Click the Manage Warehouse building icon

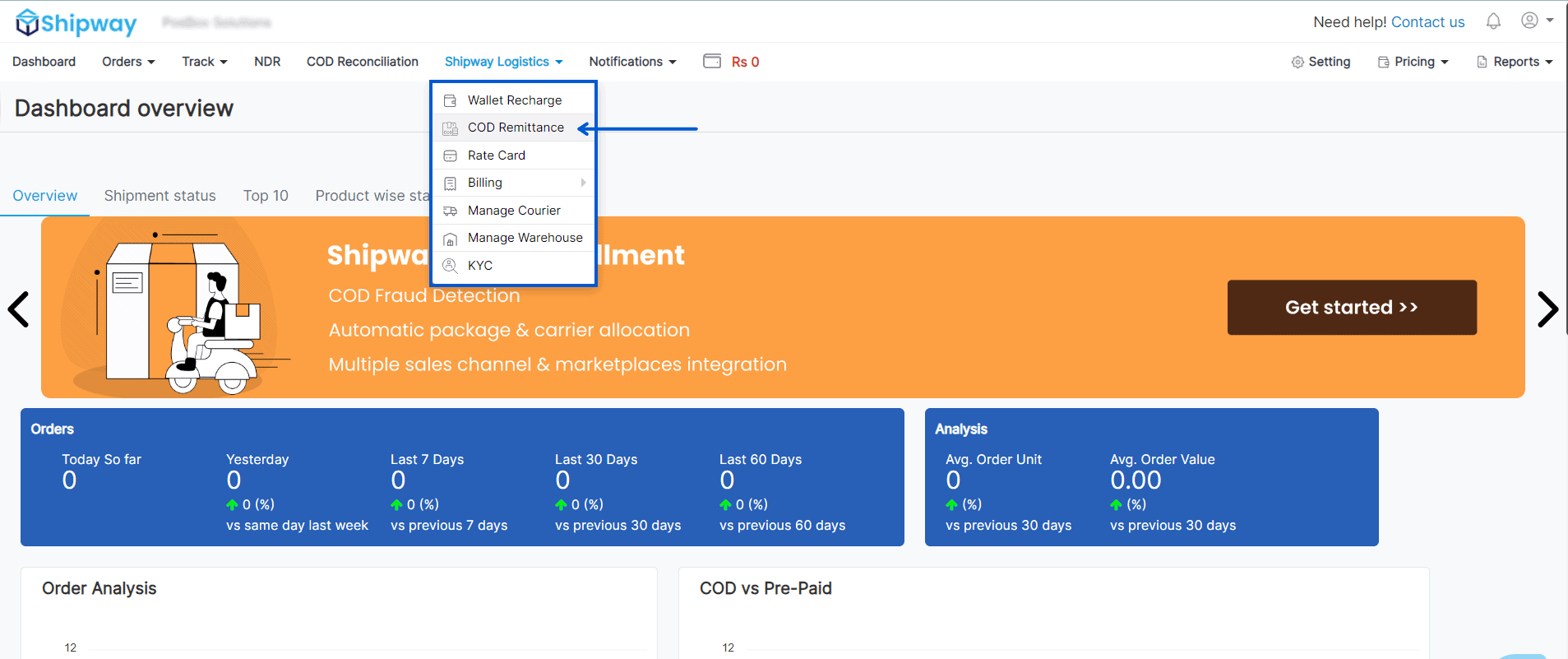click(450, 239)
